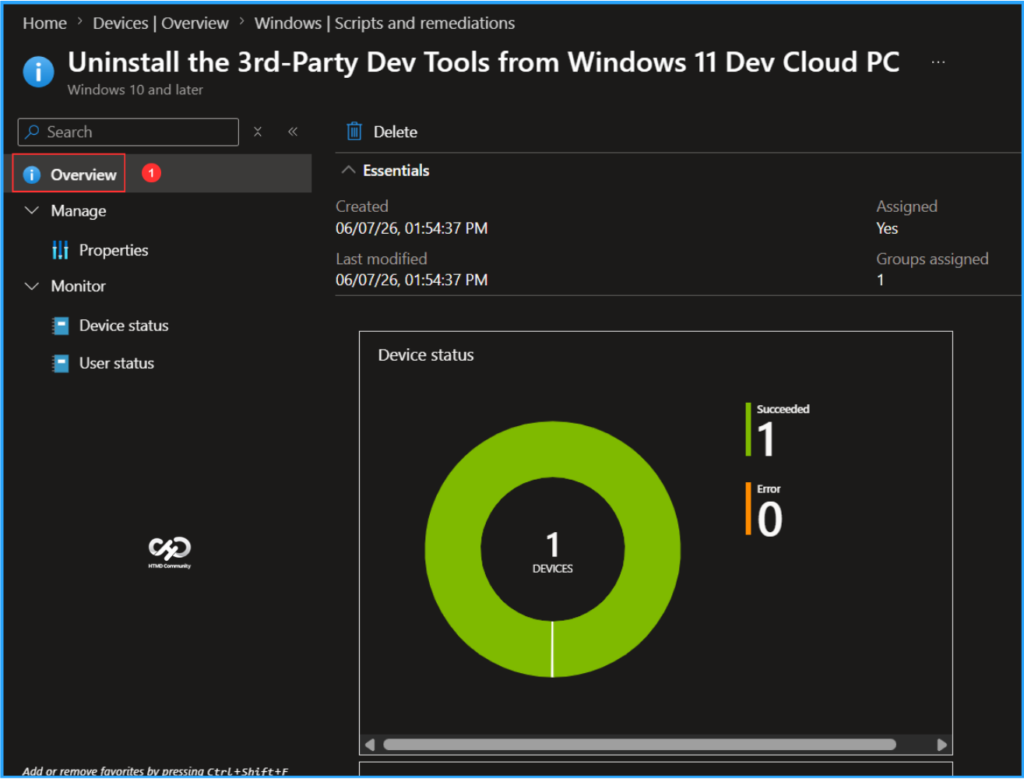Viewport: 1024px width, 779px height.
Task: Open Windows | Scripts and remediations breadcrumb
Action: point(385,23)
